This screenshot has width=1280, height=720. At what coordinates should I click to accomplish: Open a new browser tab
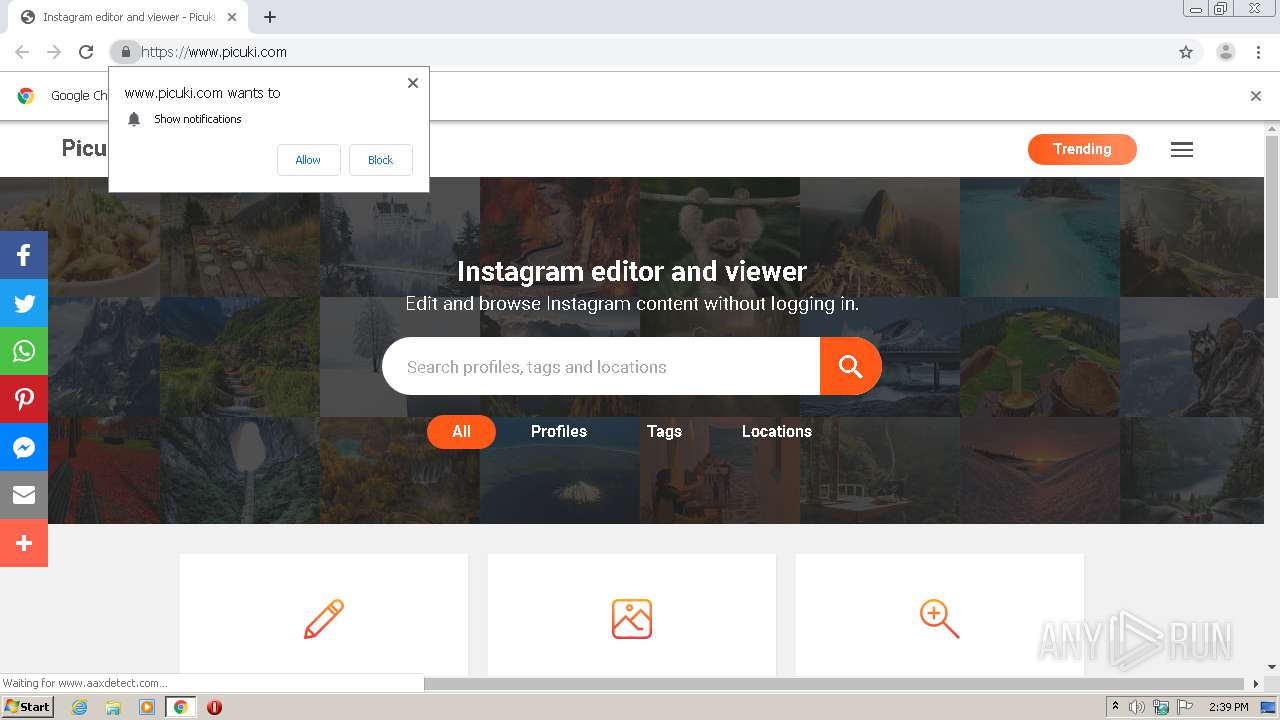pyautogui.click(x=270, y=17)
